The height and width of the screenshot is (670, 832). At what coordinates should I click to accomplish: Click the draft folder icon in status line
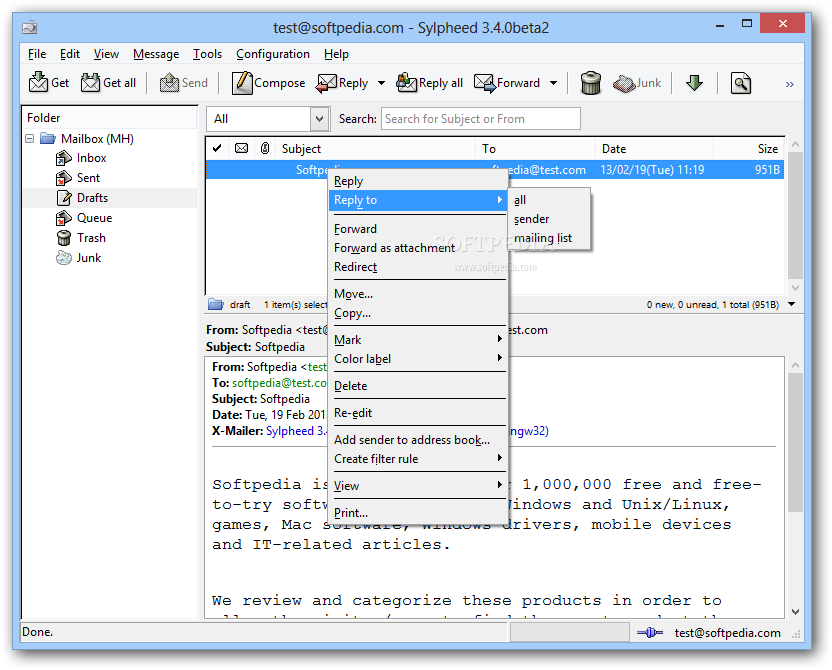point(216,304)
